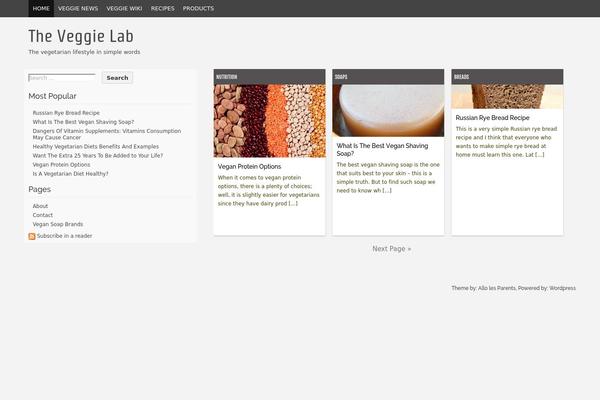The width and height of the screenshot is (600, 400).
Task: Click the Most Popular heading
Action: (52, 96)
